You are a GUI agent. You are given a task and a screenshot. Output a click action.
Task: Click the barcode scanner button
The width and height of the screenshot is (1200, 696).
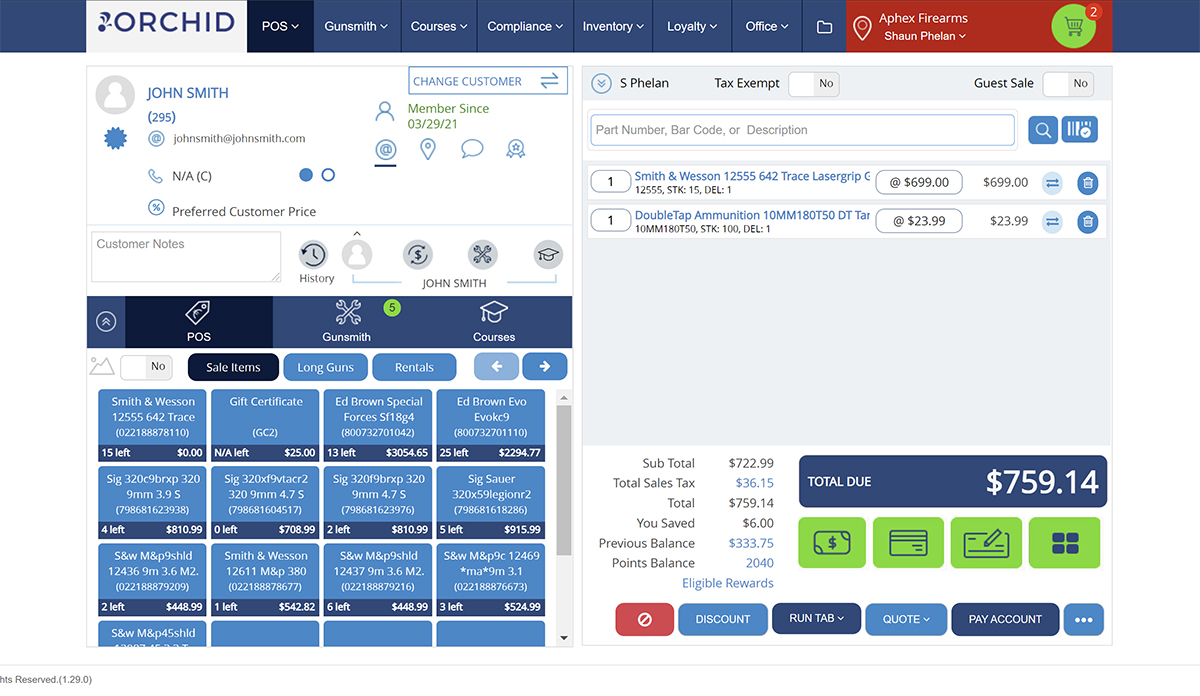(1080, 130)
